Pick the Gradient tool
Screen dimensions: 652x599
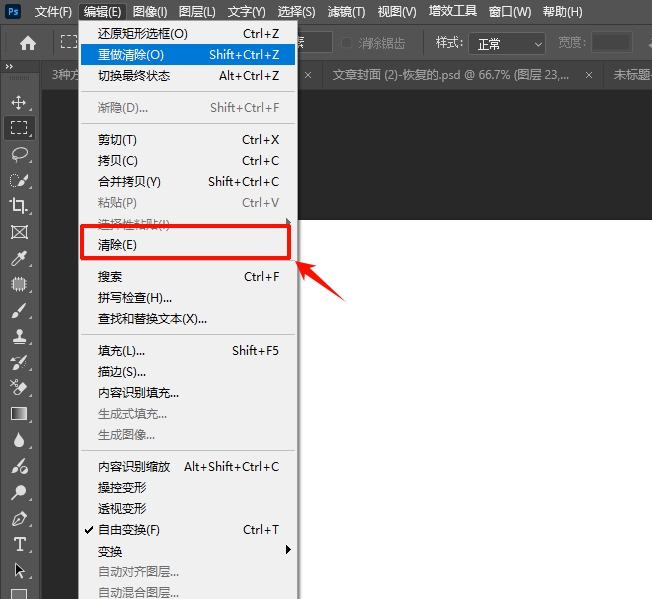(x=19, y=413)
